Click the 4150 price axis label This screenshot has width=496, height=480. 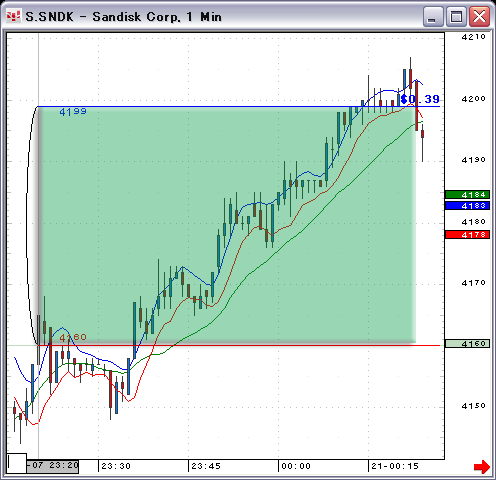click(x=473, y=406)
